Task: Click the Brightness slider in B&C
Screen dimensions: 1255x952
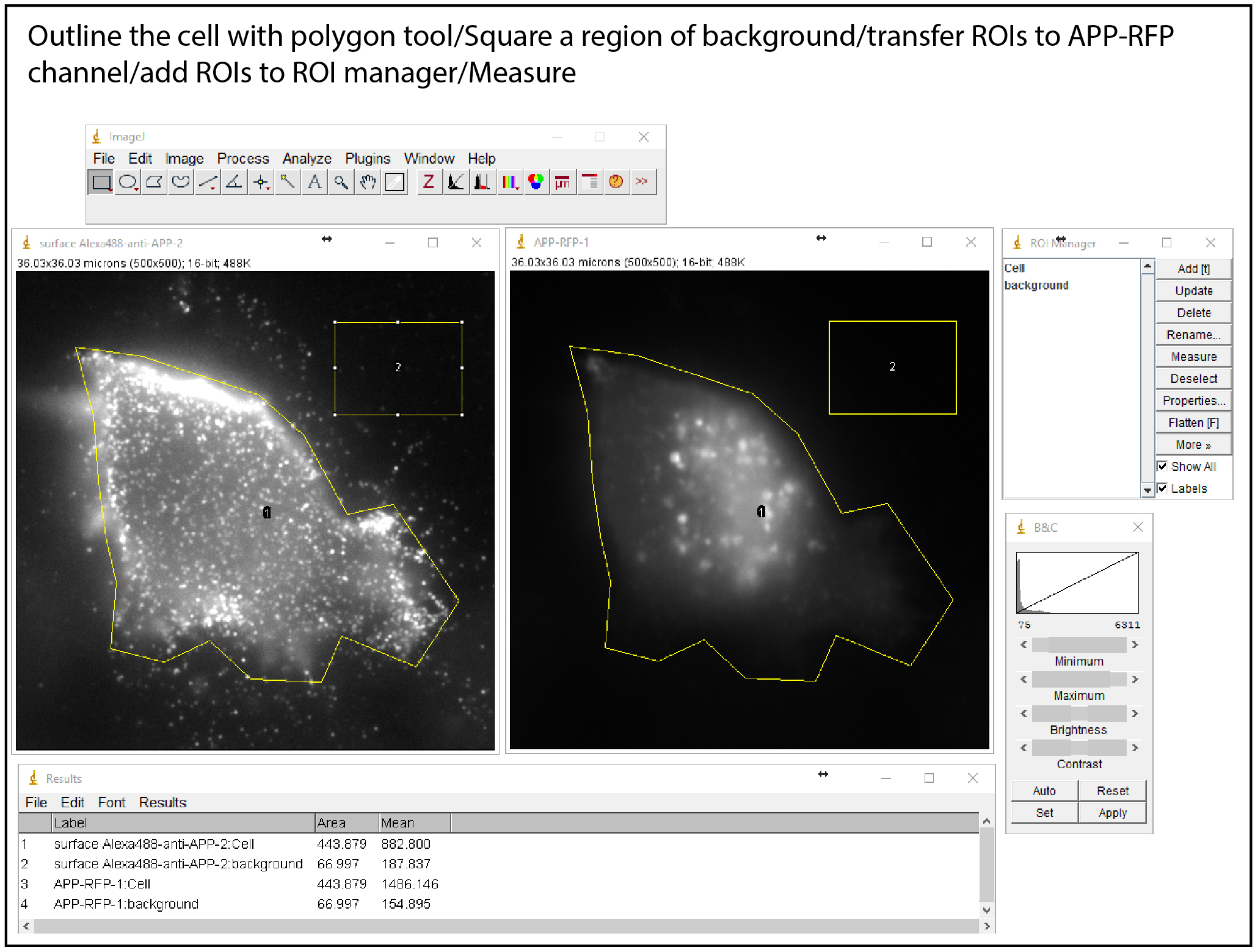Action: tap(1079, 714)
